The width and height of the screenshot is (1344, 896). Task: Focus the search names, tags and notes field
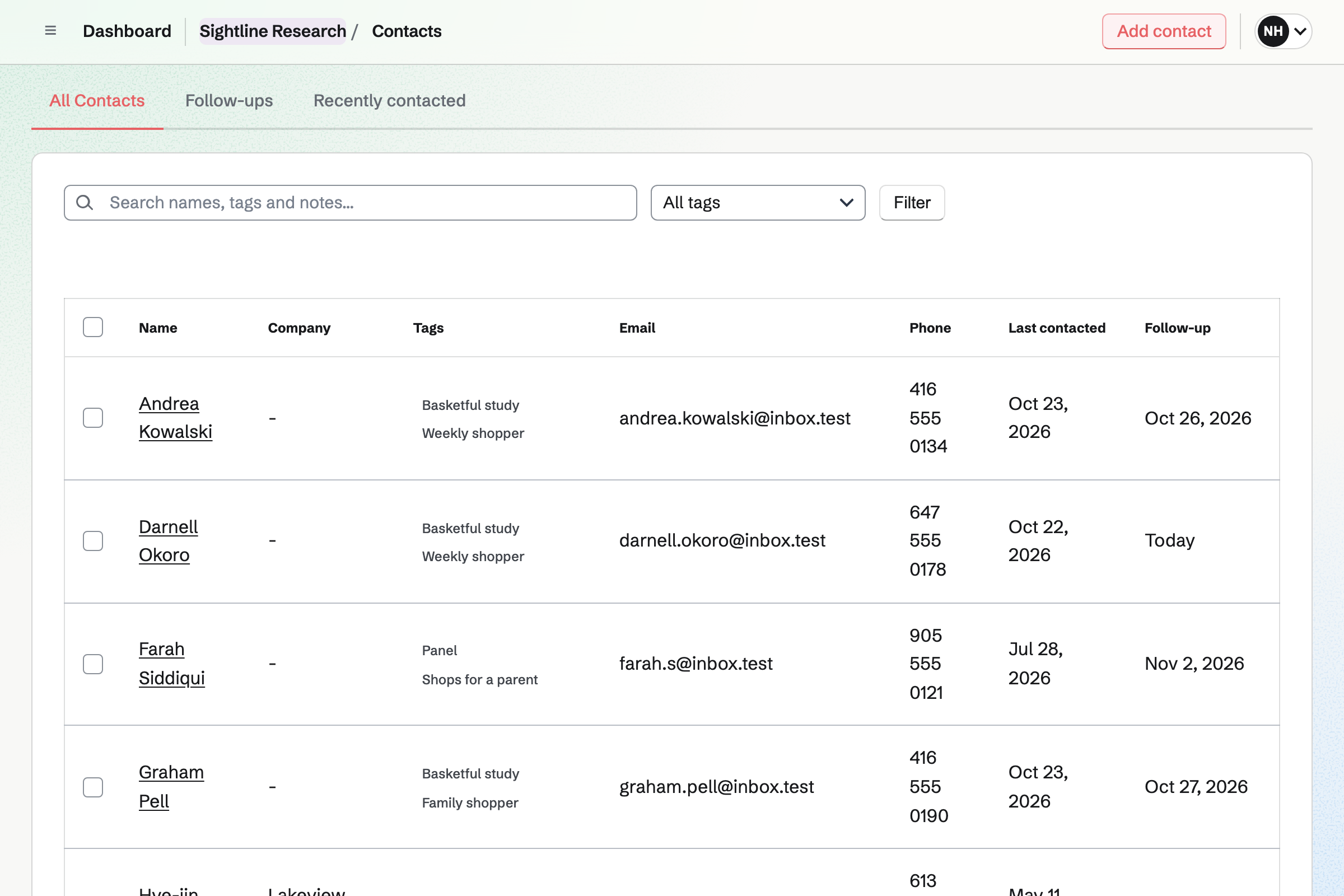(x=351, y=202)
